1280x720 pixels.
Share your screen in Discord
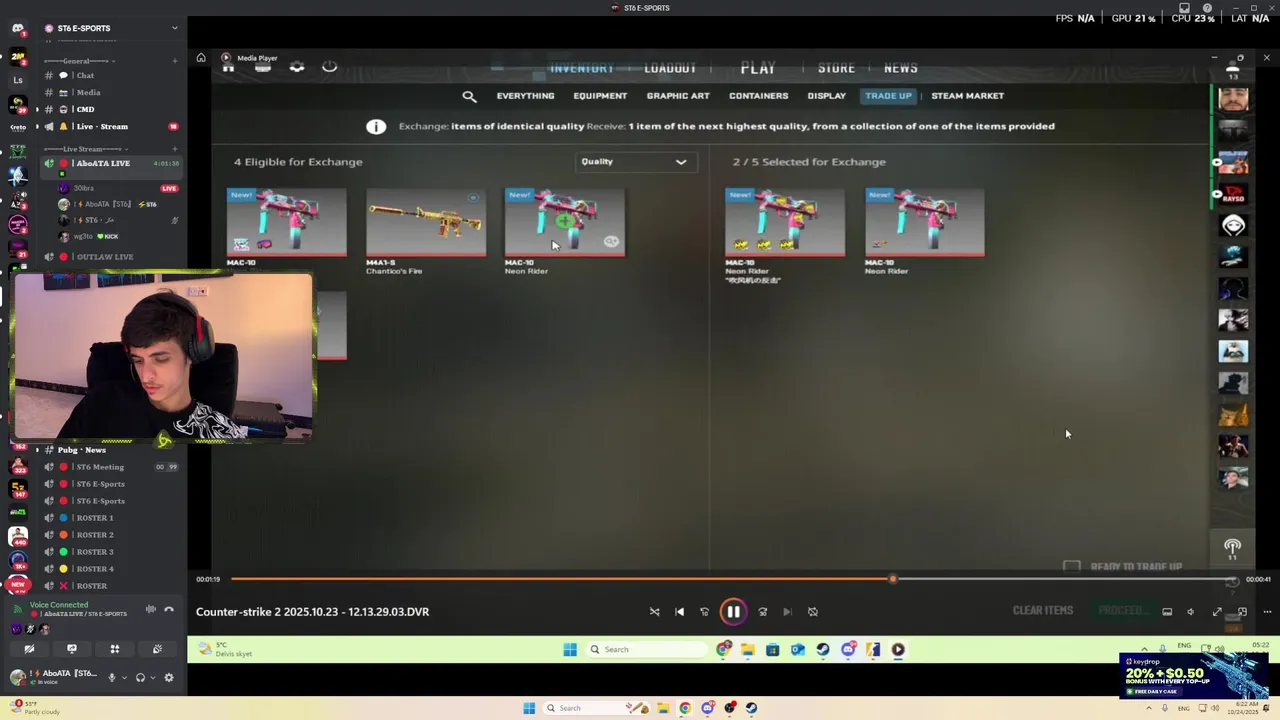(x=71, y=649)
